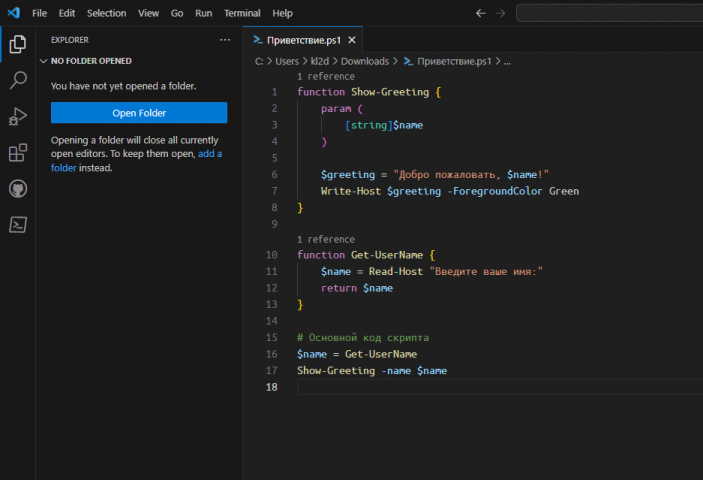Select the Приветствие.ps1 editor tab

(x=304, y=40)
